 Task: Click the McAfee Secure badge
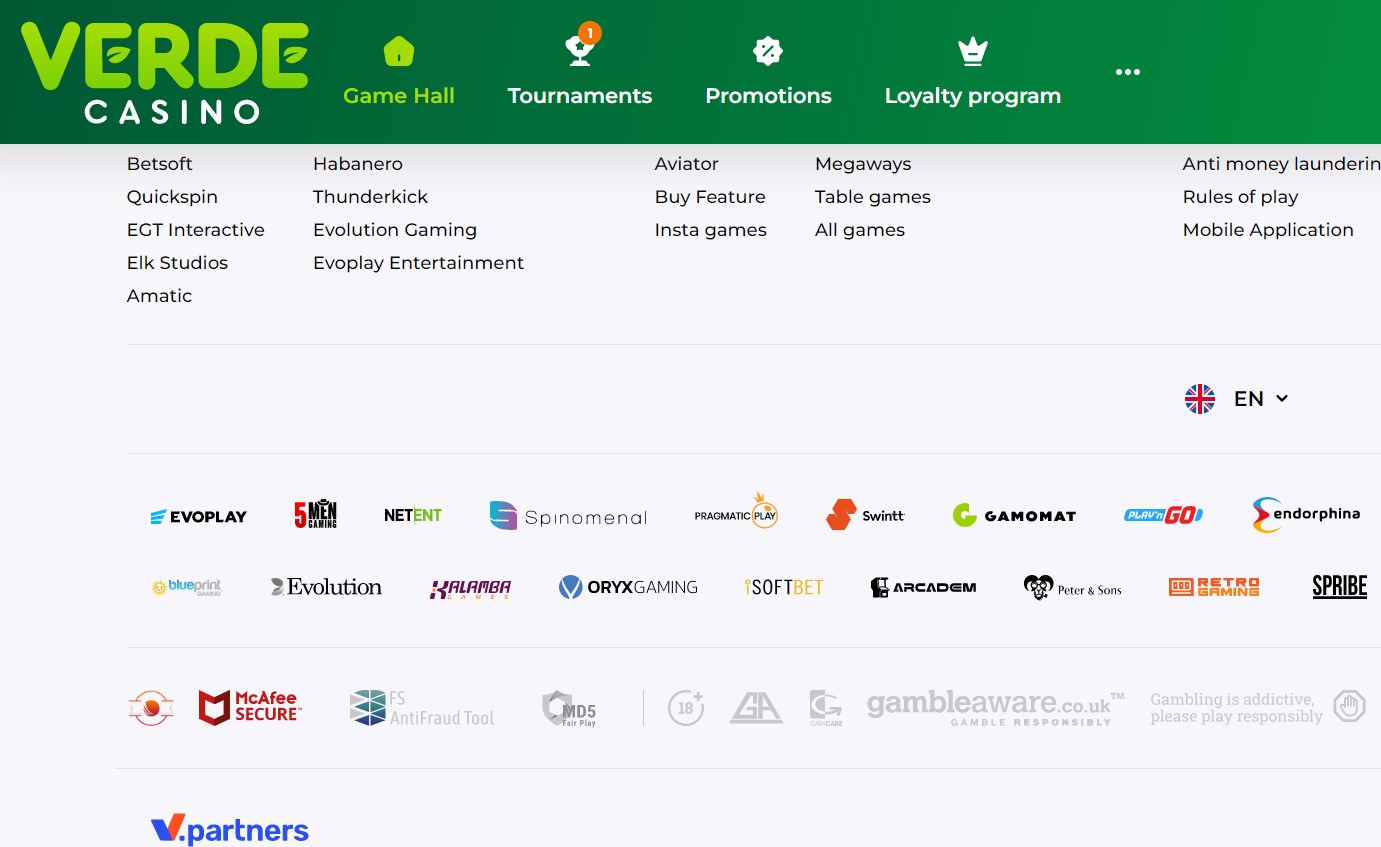click(x=250, y=707)
